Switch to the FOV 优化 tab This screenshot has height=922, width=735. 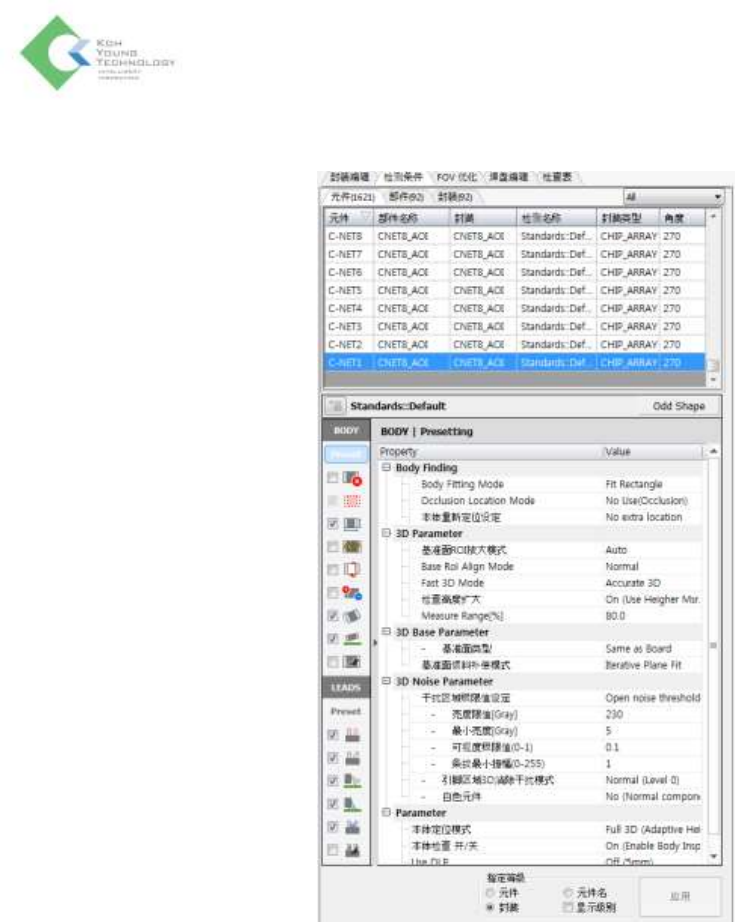pyautogui.click(x=456, y=177)
